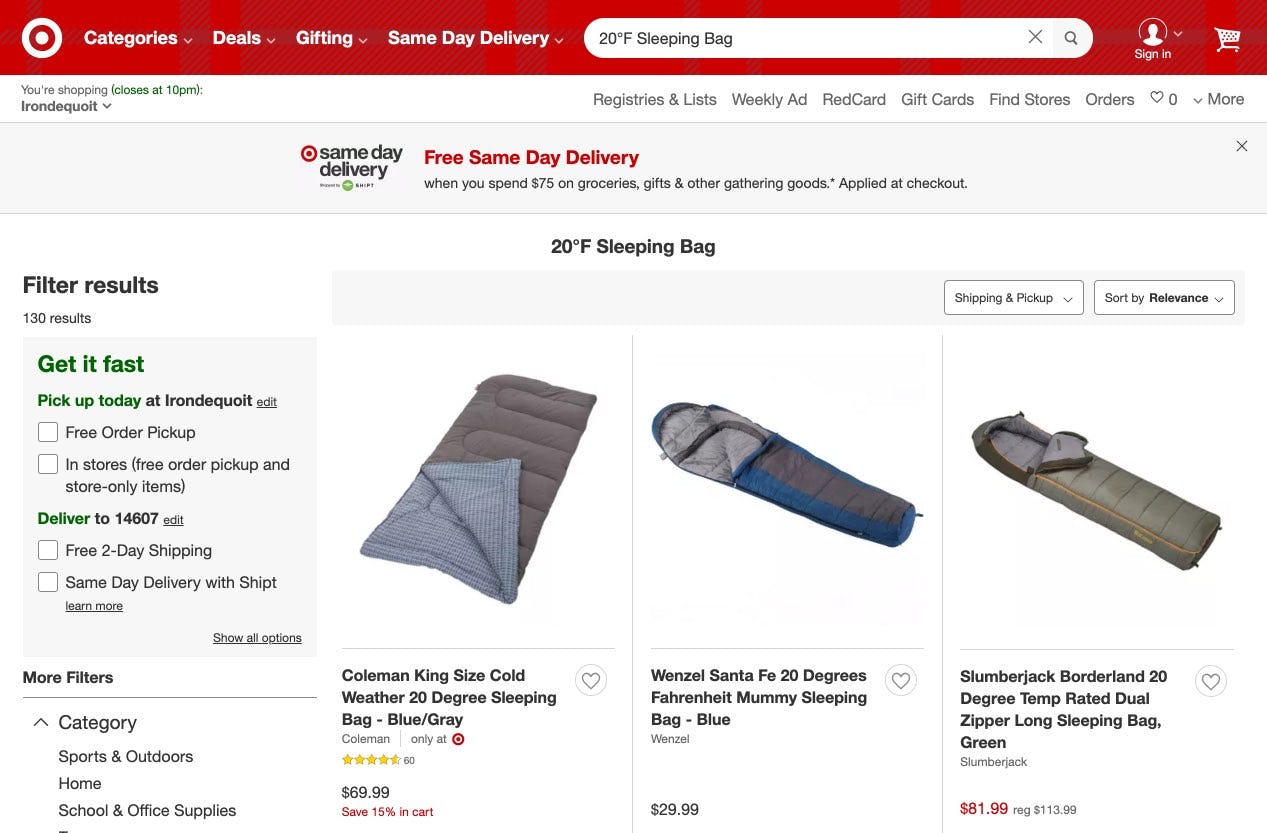The height and width of the screenshot is (833, 1267).
Task: Open the Weekly Ad page
Action: click(x=769, y=99)
